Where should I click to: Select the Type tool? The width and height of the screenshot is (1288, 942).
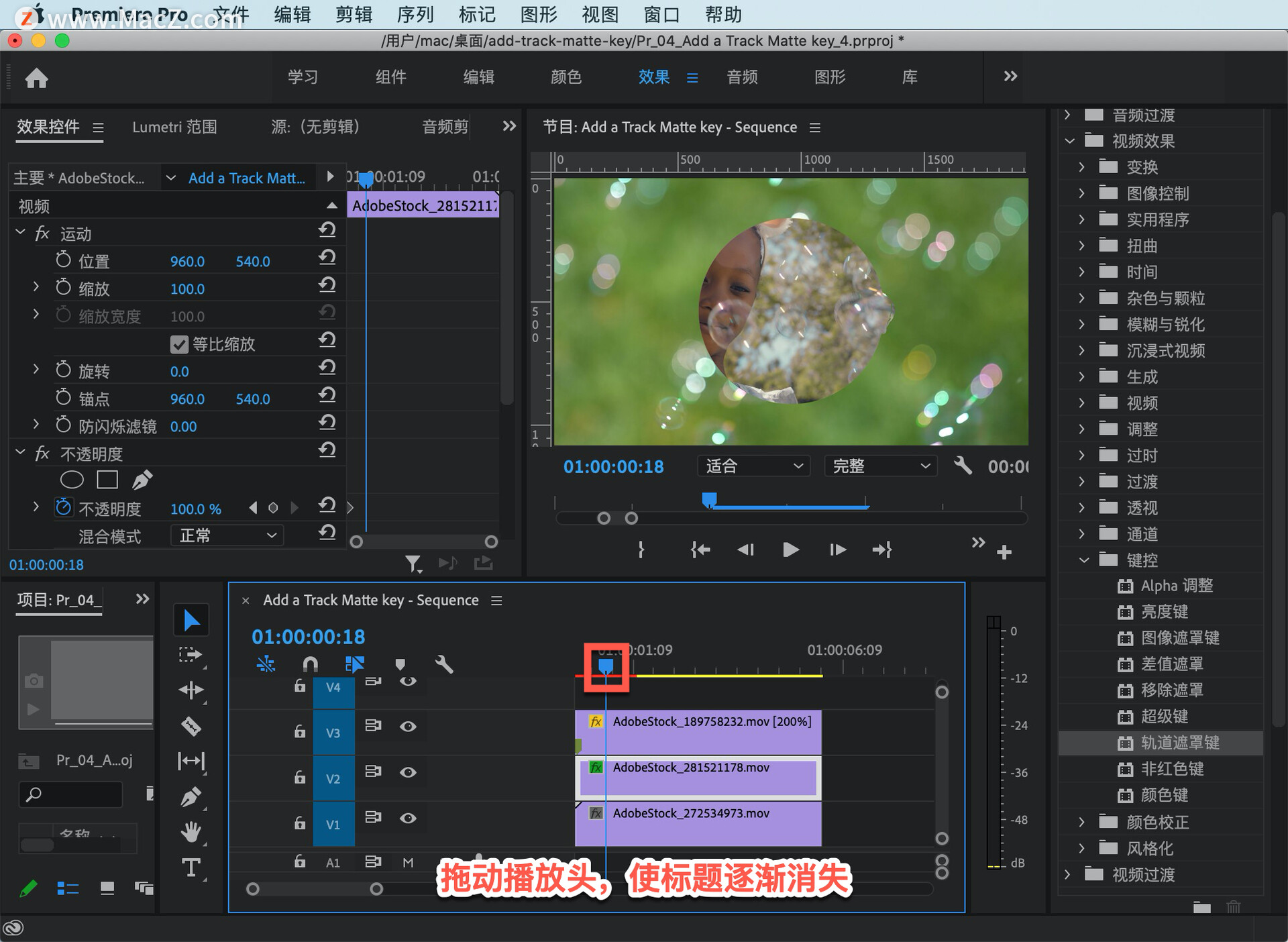[191, 868]
